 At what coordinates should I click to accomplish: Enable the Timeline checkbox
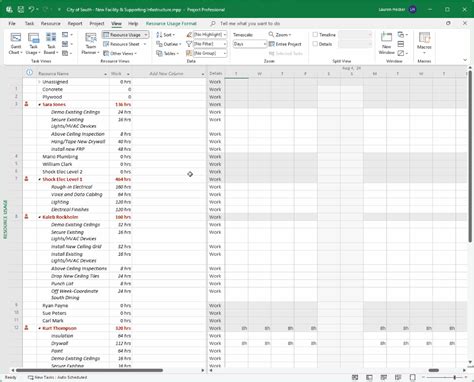315,35
